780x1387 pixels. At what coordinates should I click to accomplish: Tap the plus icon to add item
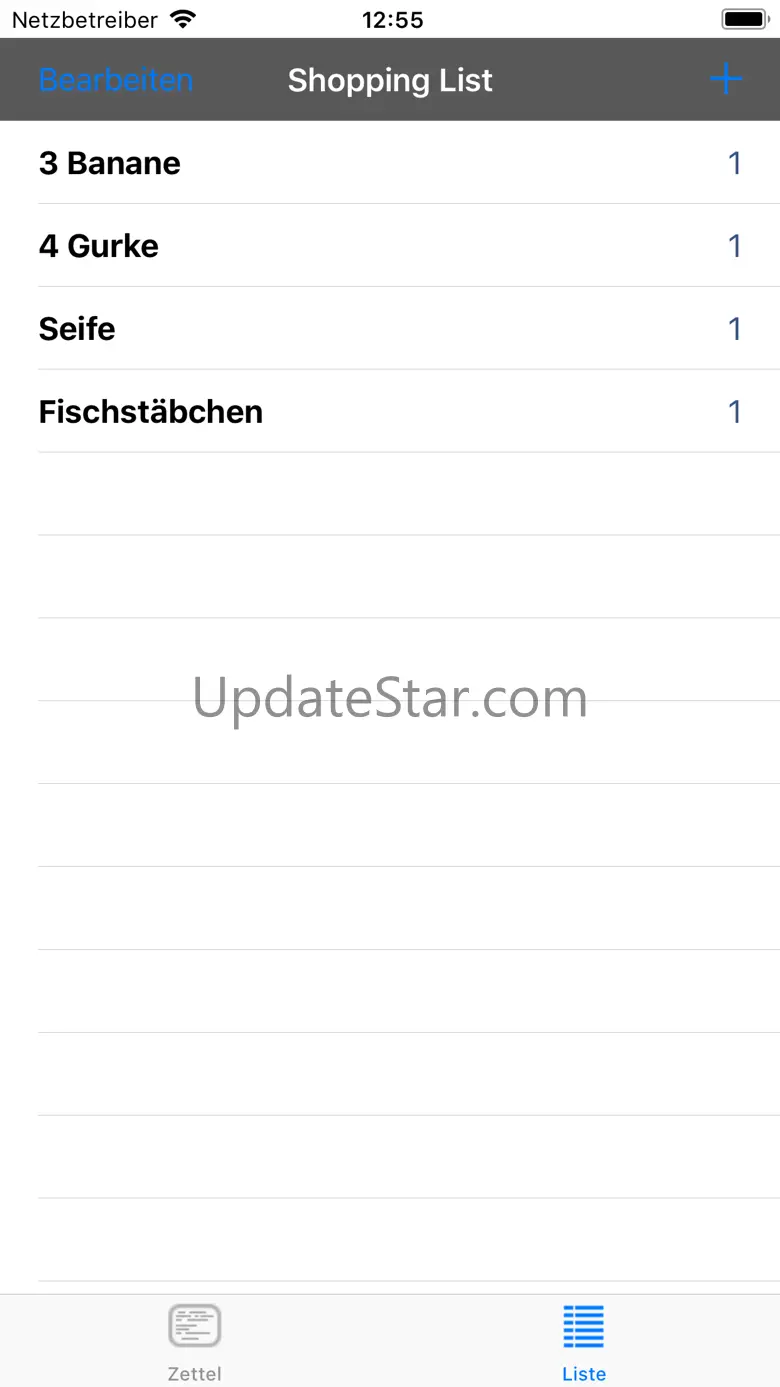click(x=726, y=79)
